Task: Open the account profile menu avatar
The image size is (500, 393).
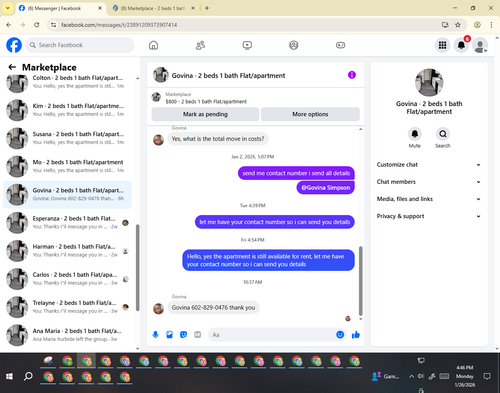Action: (x=480, y=45)
